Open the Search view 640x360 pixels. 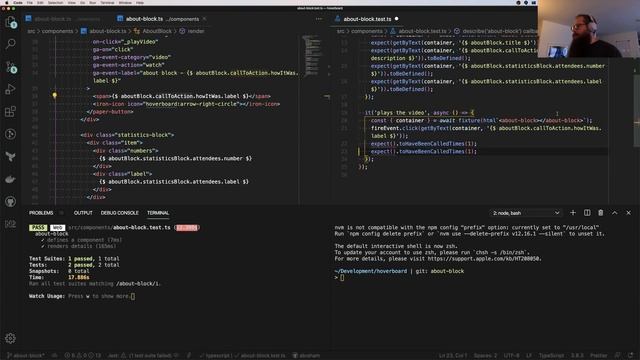(x=11, y=43)
